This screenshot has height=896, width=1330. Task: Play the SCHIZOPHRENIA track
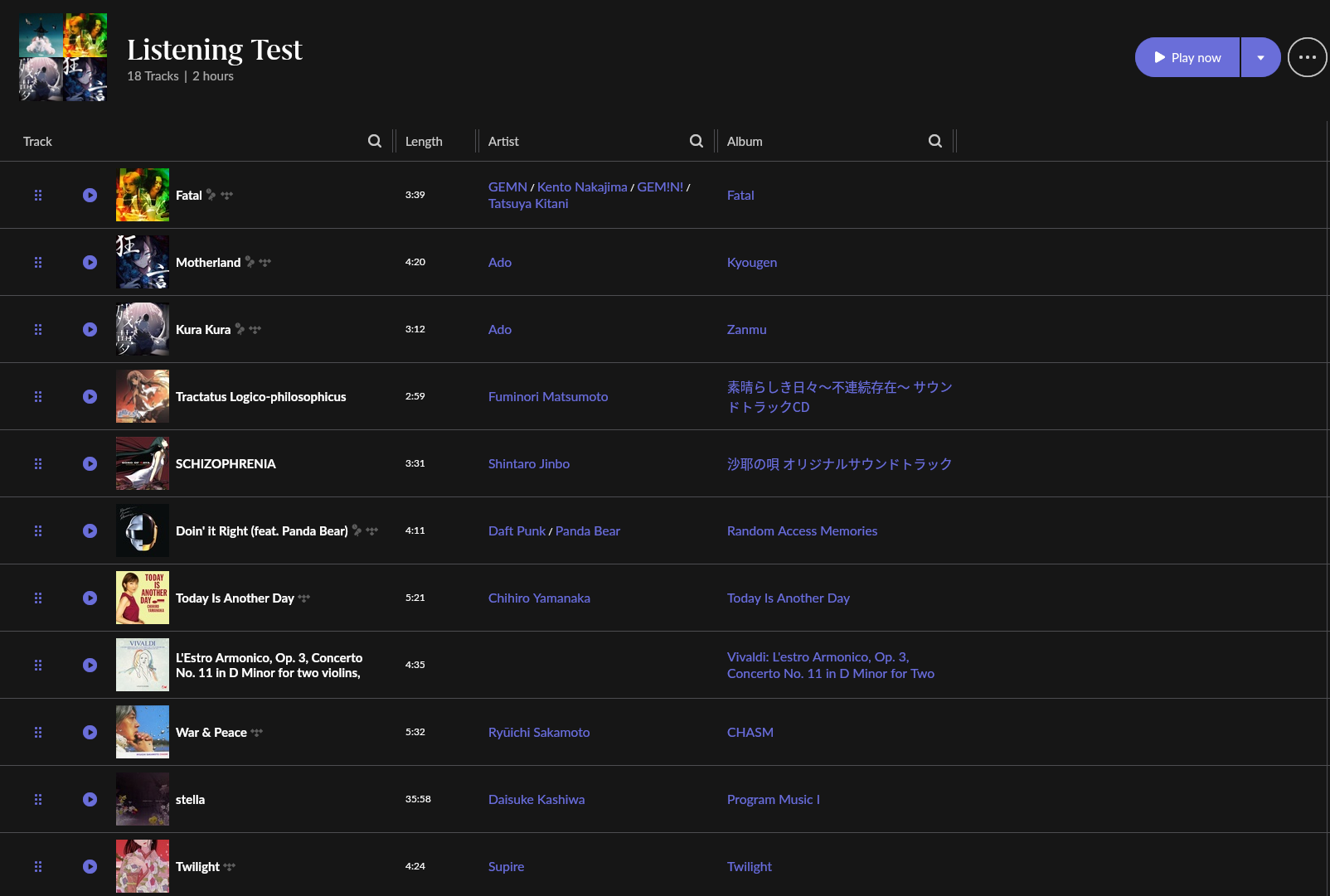point(90,464)
